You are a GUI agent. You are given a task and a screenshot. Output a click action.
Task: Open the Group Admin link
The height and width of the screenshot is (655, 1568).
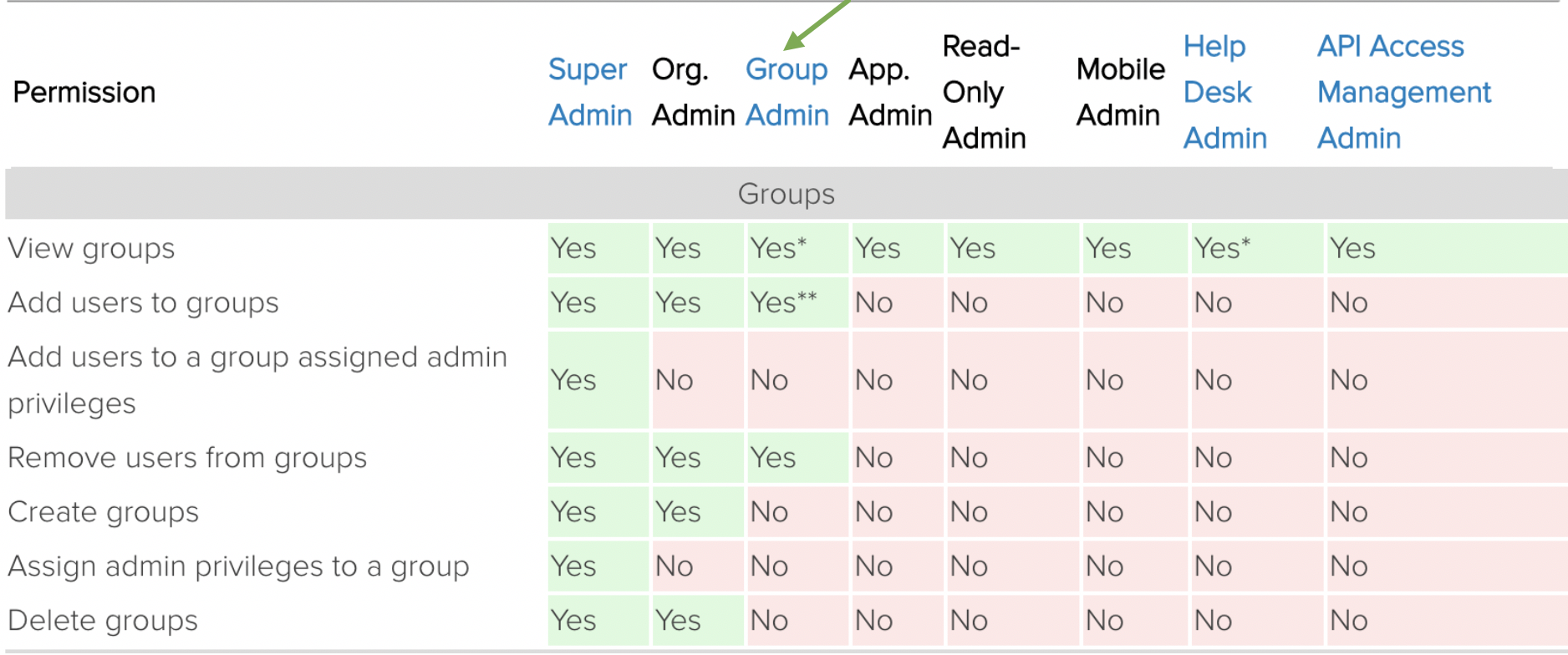tap(787, 92)
